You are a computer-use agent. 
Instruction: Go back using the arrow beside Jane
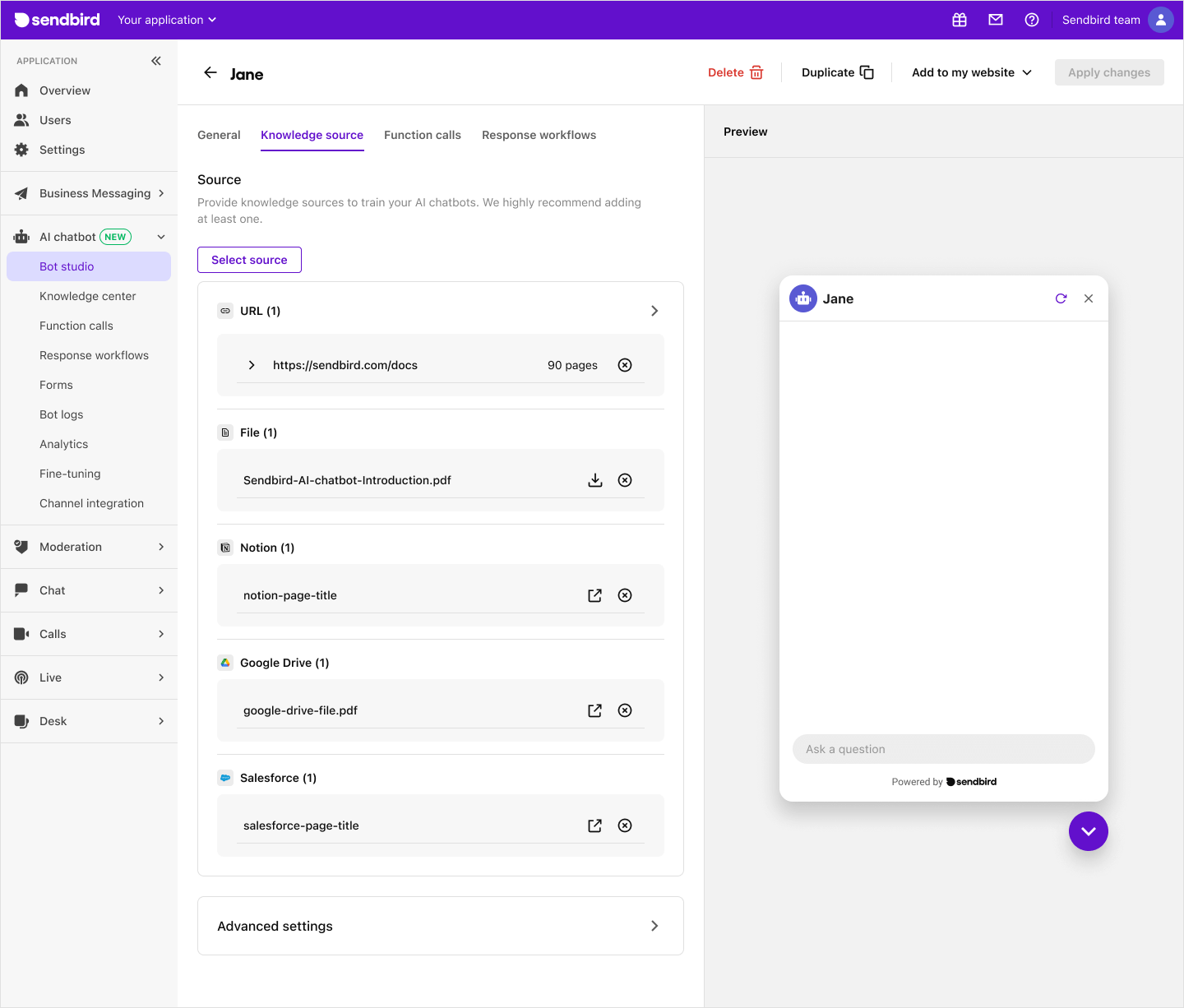210,72
